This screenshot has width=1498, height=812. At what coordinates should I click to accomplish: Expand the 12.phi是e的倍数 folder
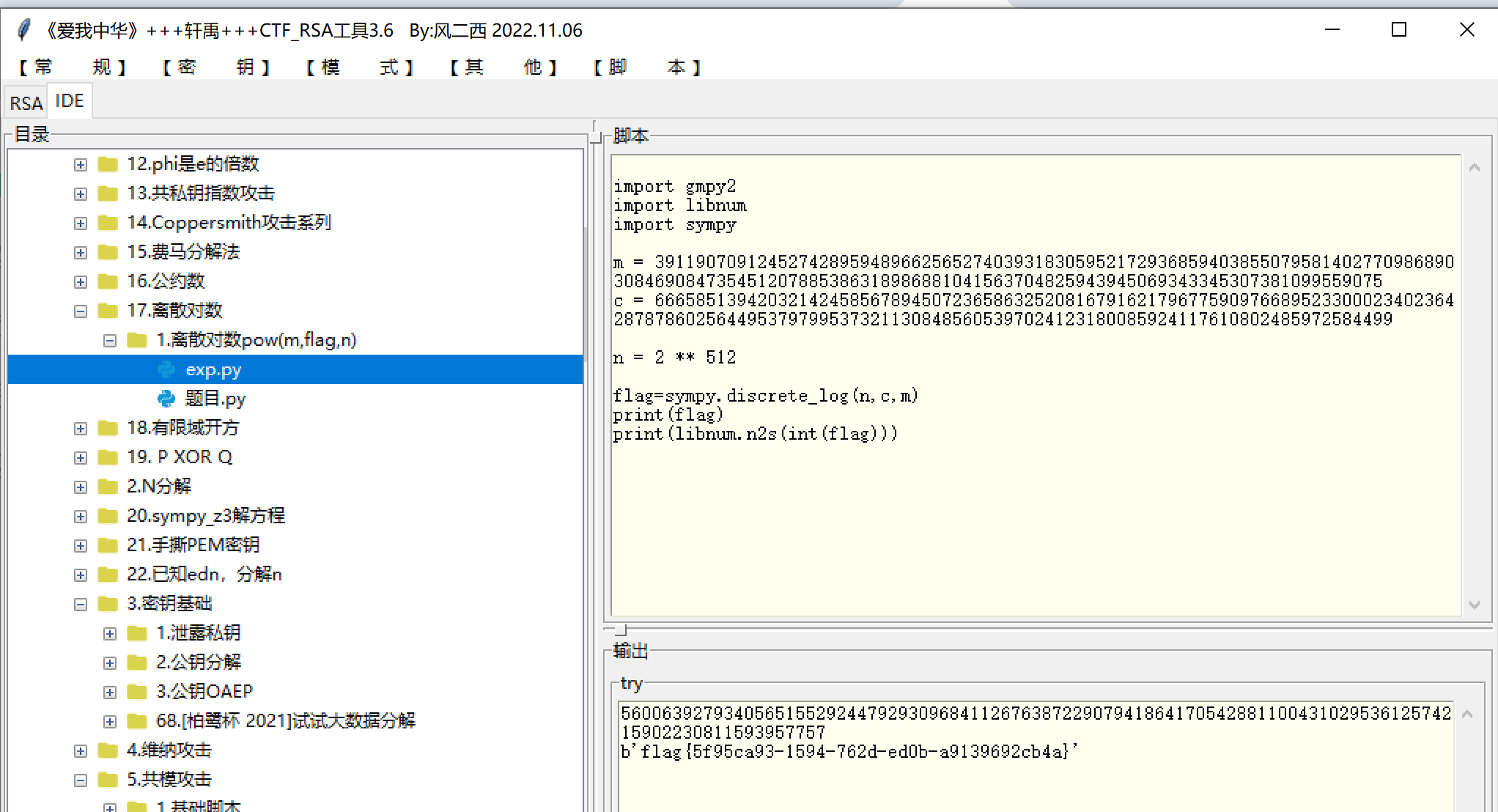coord(81,165)
